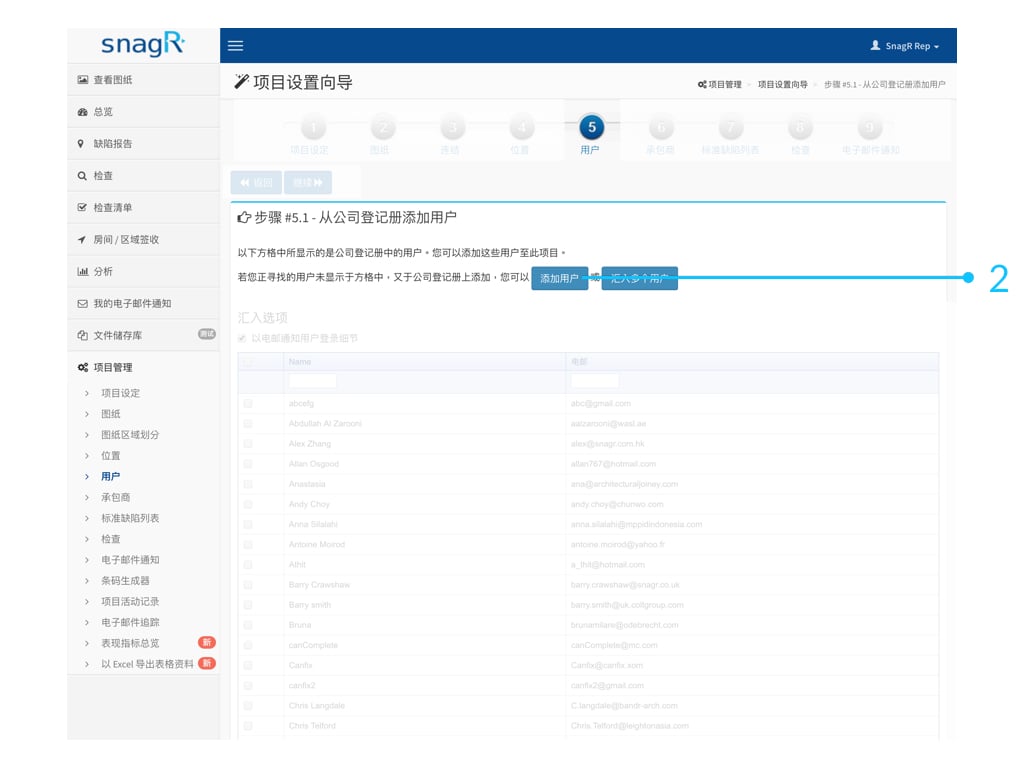Click 项目设置向导 breadcrumb link

tap(782, 84)
